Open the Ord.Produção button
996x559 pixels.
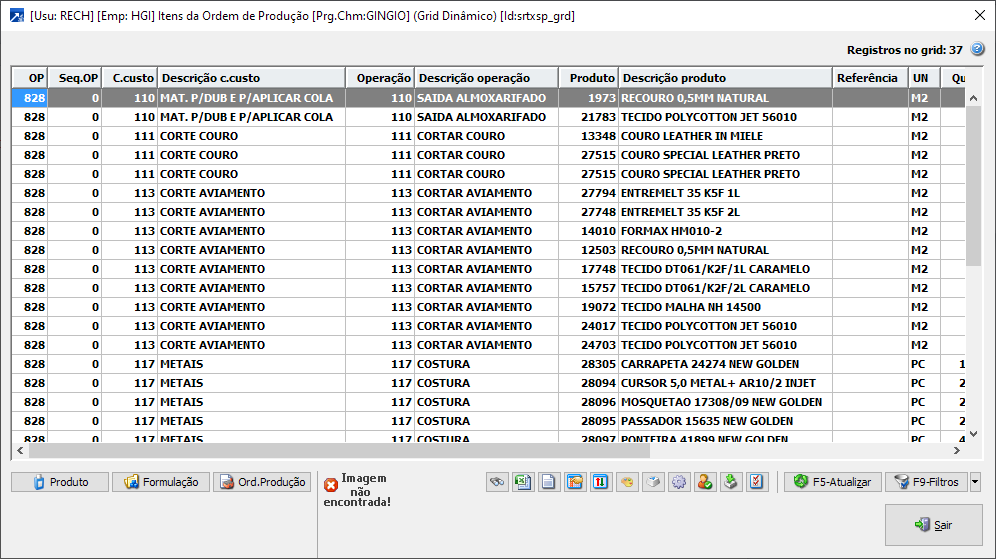[261, 482]
